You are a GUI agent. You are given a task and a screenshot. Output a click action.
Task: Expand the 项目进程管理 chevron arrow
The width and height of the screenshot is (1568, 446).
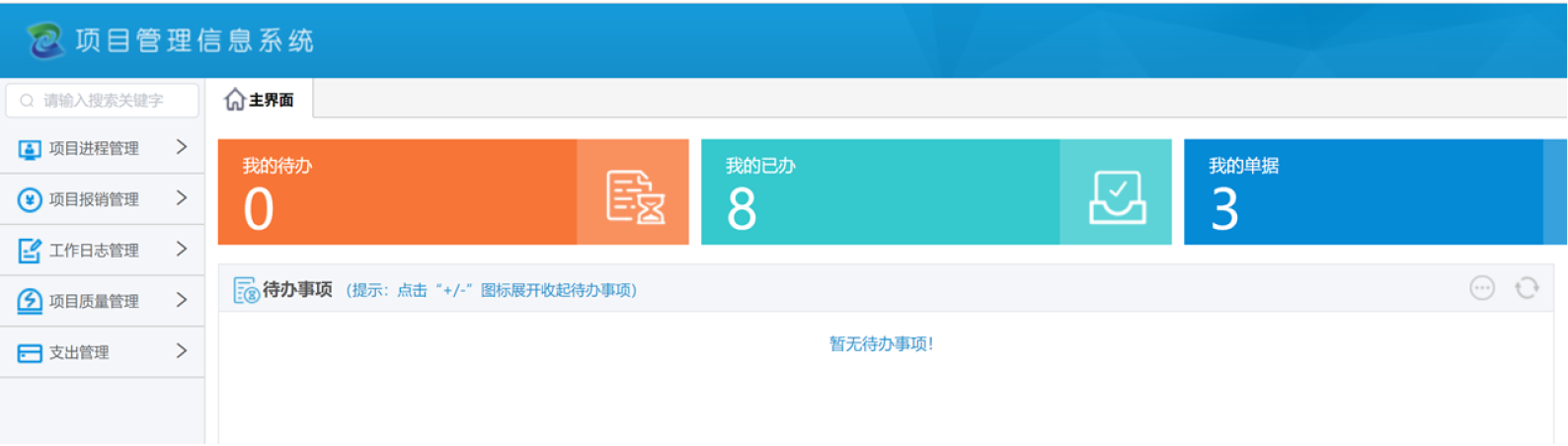point(182,147)
